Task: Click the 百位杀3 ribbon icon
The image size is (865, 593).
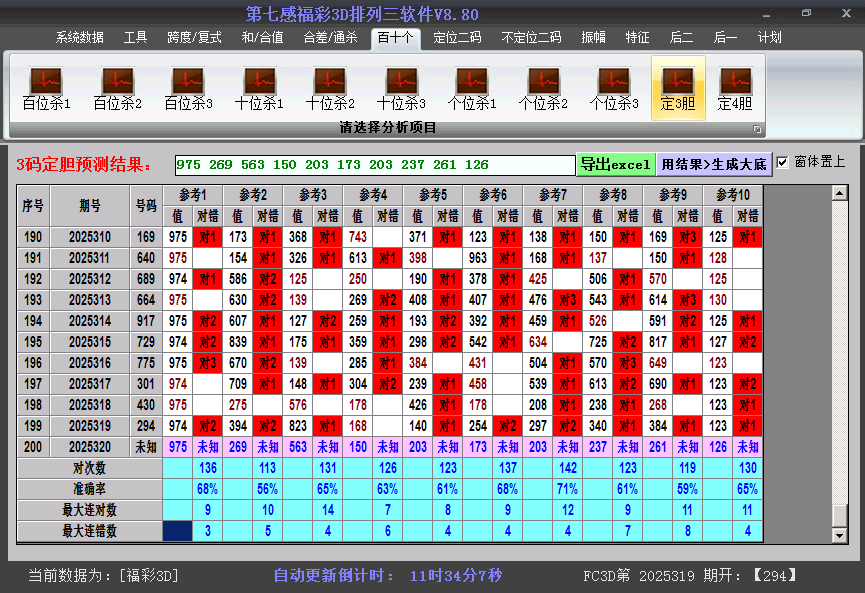Action: (188, 88)
